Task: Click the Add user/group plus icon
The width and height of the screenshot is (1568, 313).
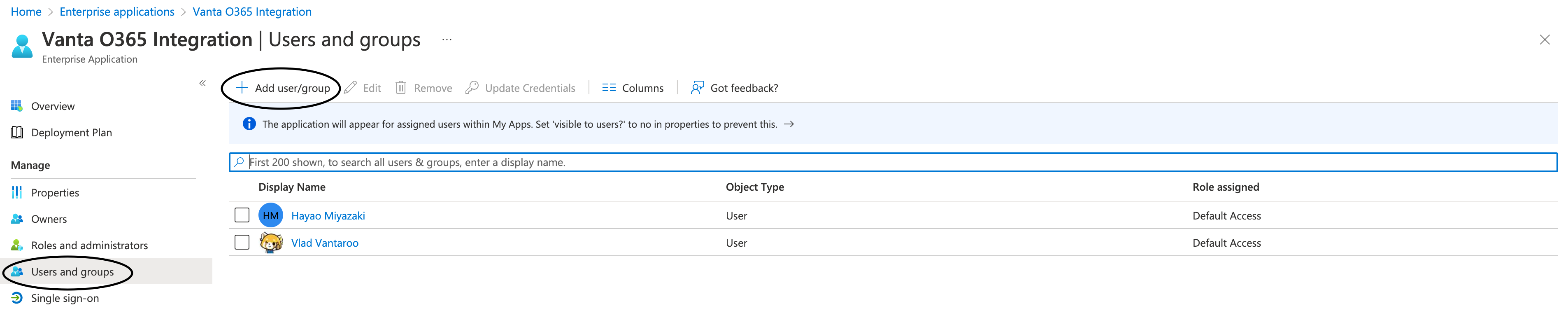Action: (242, 88)
